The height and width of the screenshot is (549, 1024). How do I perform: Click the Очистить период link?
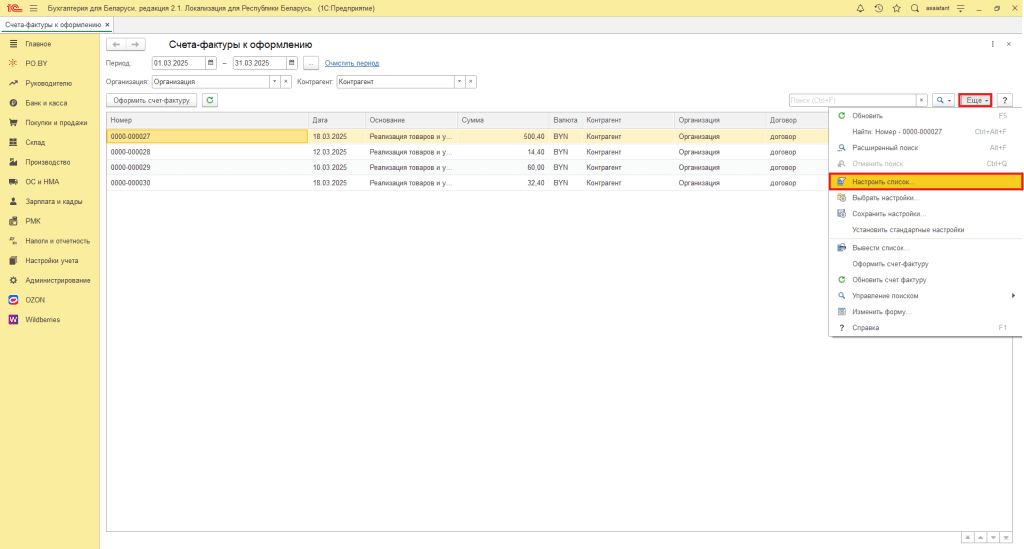coord(352,63)
